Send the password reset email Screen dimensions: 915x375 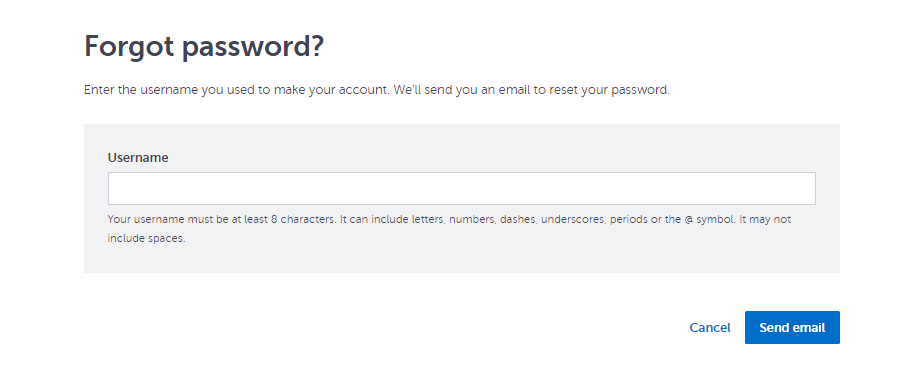[x=792, y=327]
